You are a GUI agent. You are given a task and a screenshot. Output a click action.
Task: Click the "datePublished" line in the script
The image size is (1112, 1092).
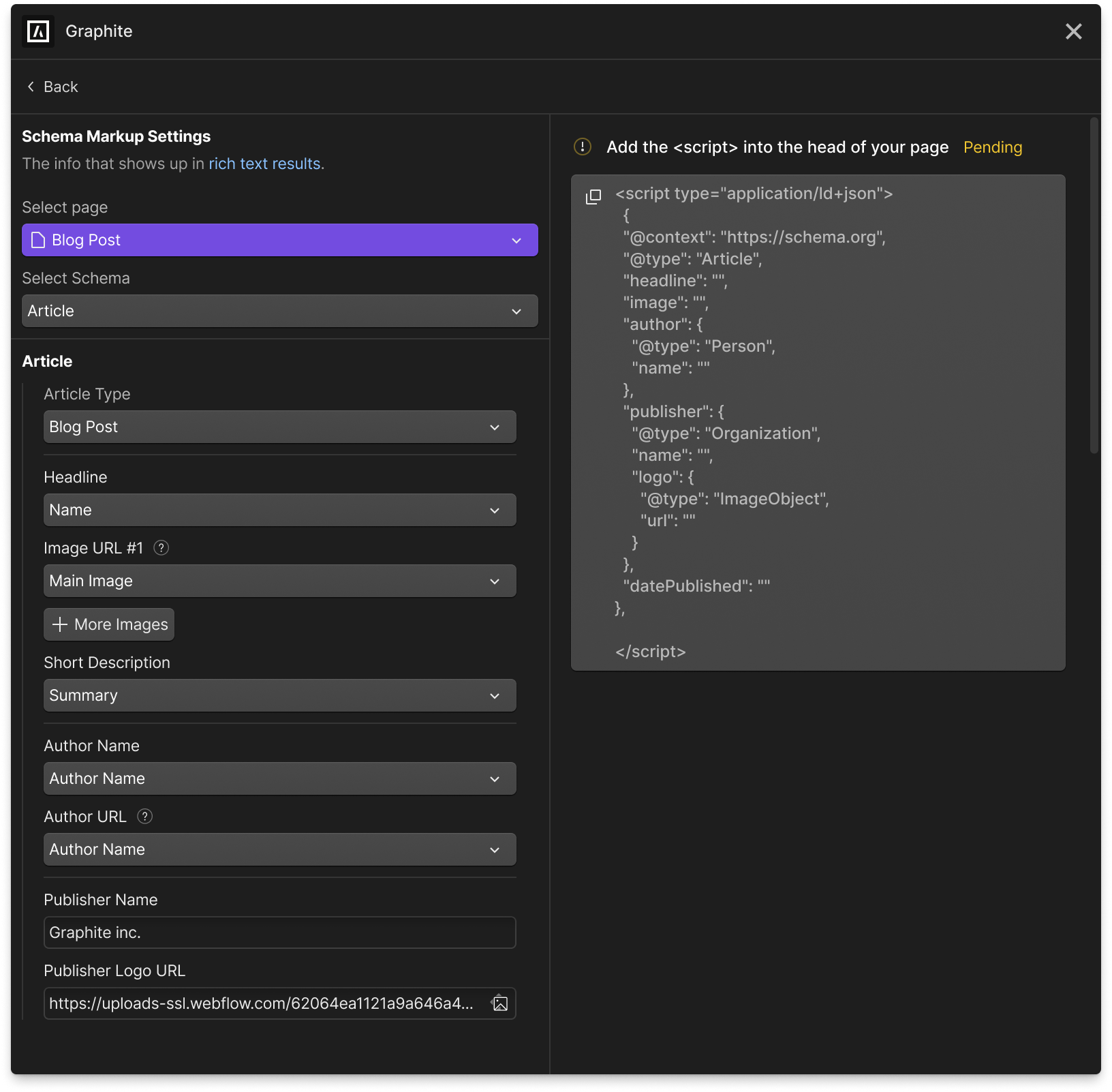click(696, 586)
